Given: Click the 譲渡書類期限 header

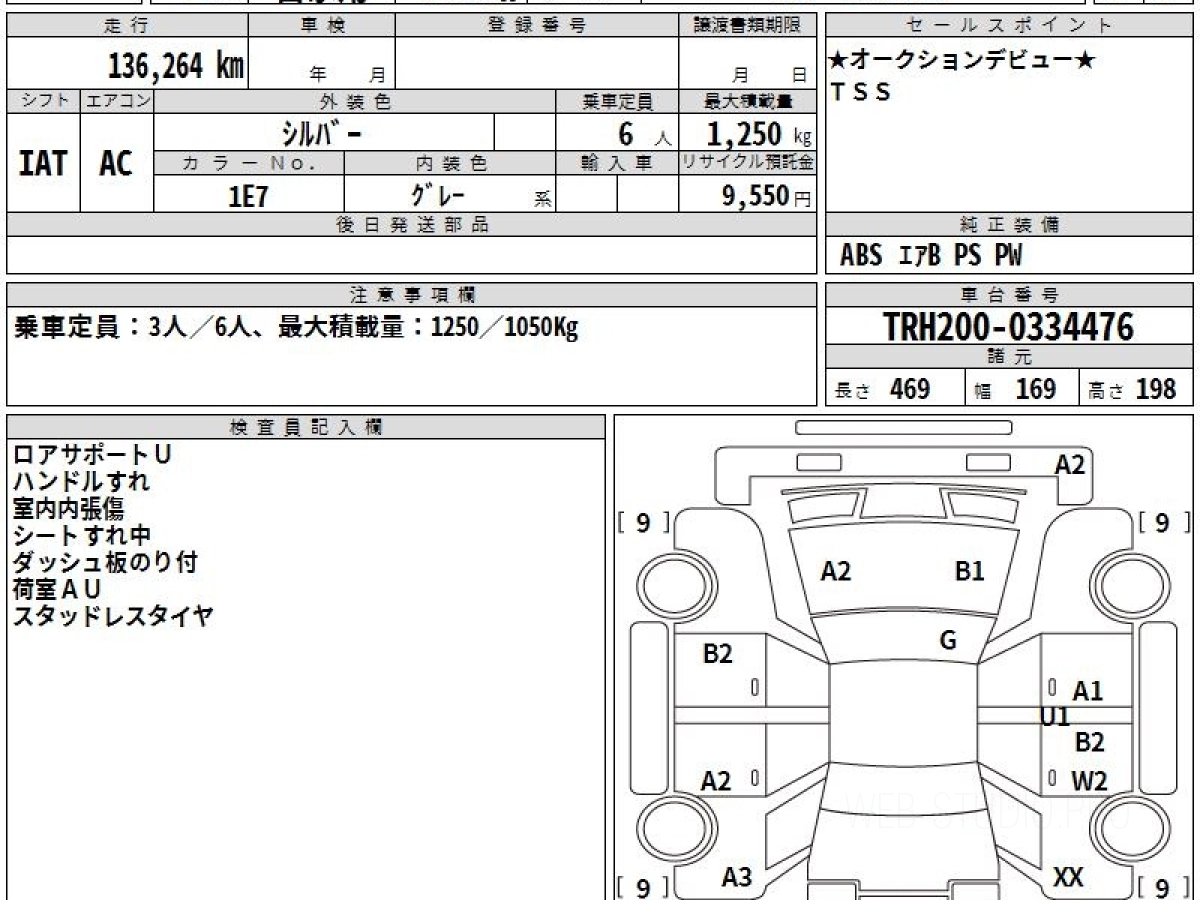Looking at the screenshot, I should tap(747, 26).
